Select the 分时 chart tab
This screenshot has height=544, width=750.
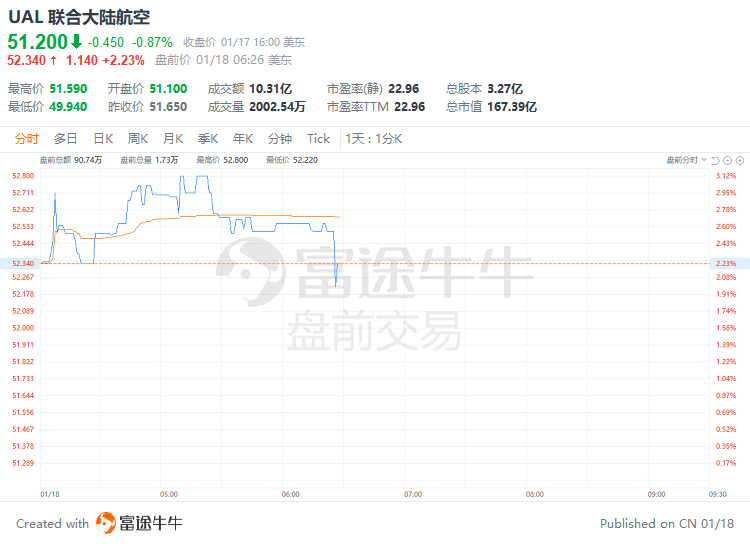tap(26, 139)
